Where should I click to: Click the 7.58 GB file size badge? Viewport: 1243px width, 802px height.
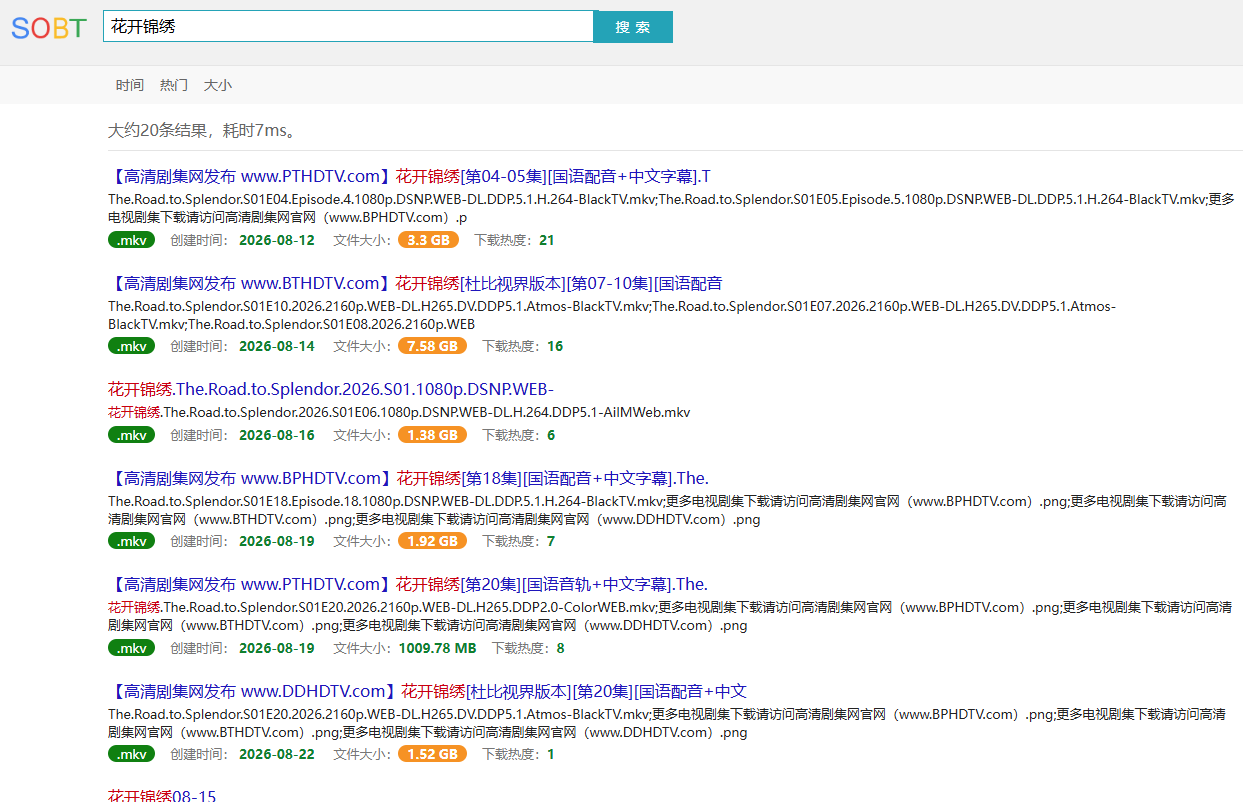click(433, 346)
